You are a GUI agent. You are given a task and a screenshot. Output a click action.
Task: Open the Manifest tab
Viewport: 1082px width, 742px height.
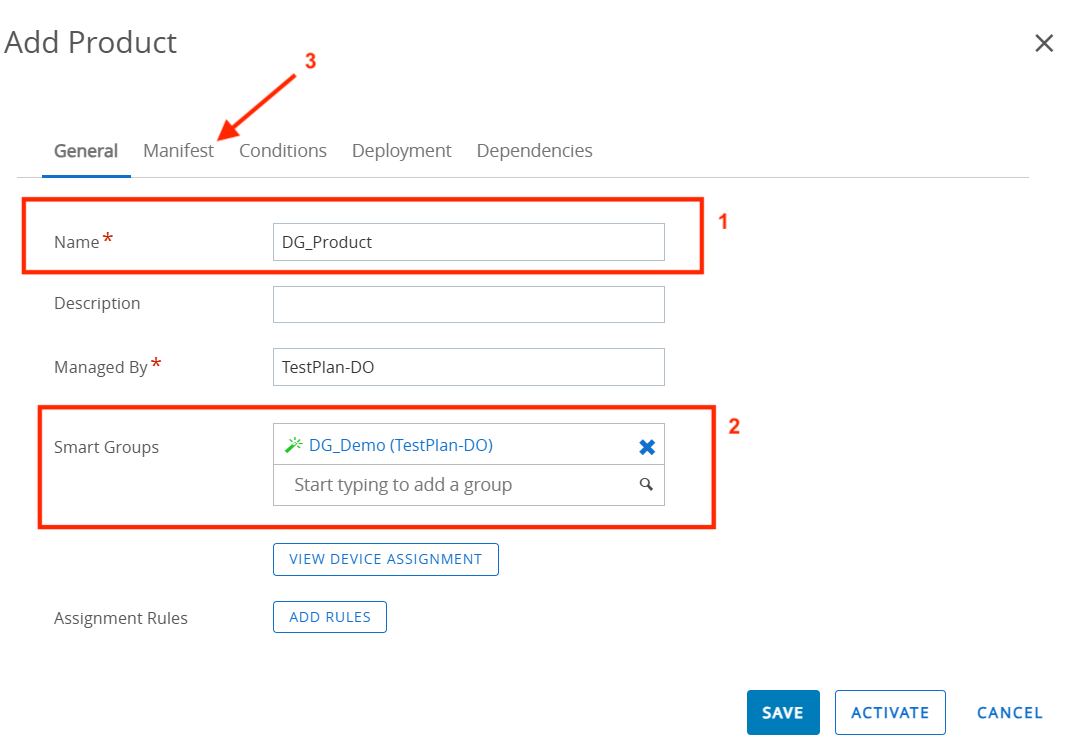(x=178, y=151)
